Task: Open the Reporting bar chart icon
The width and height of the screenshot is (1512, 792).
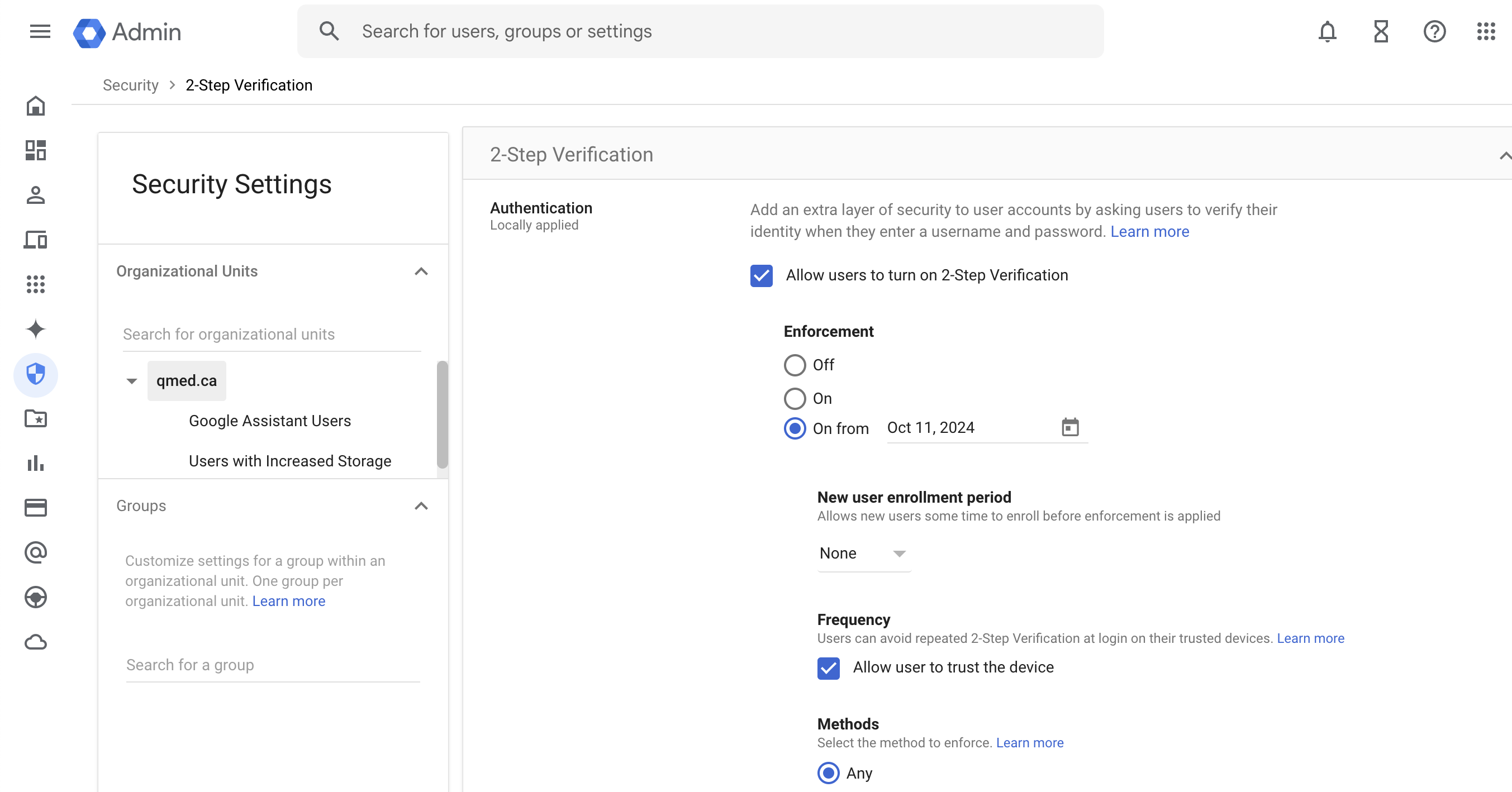Action: [x=36, y=464]
